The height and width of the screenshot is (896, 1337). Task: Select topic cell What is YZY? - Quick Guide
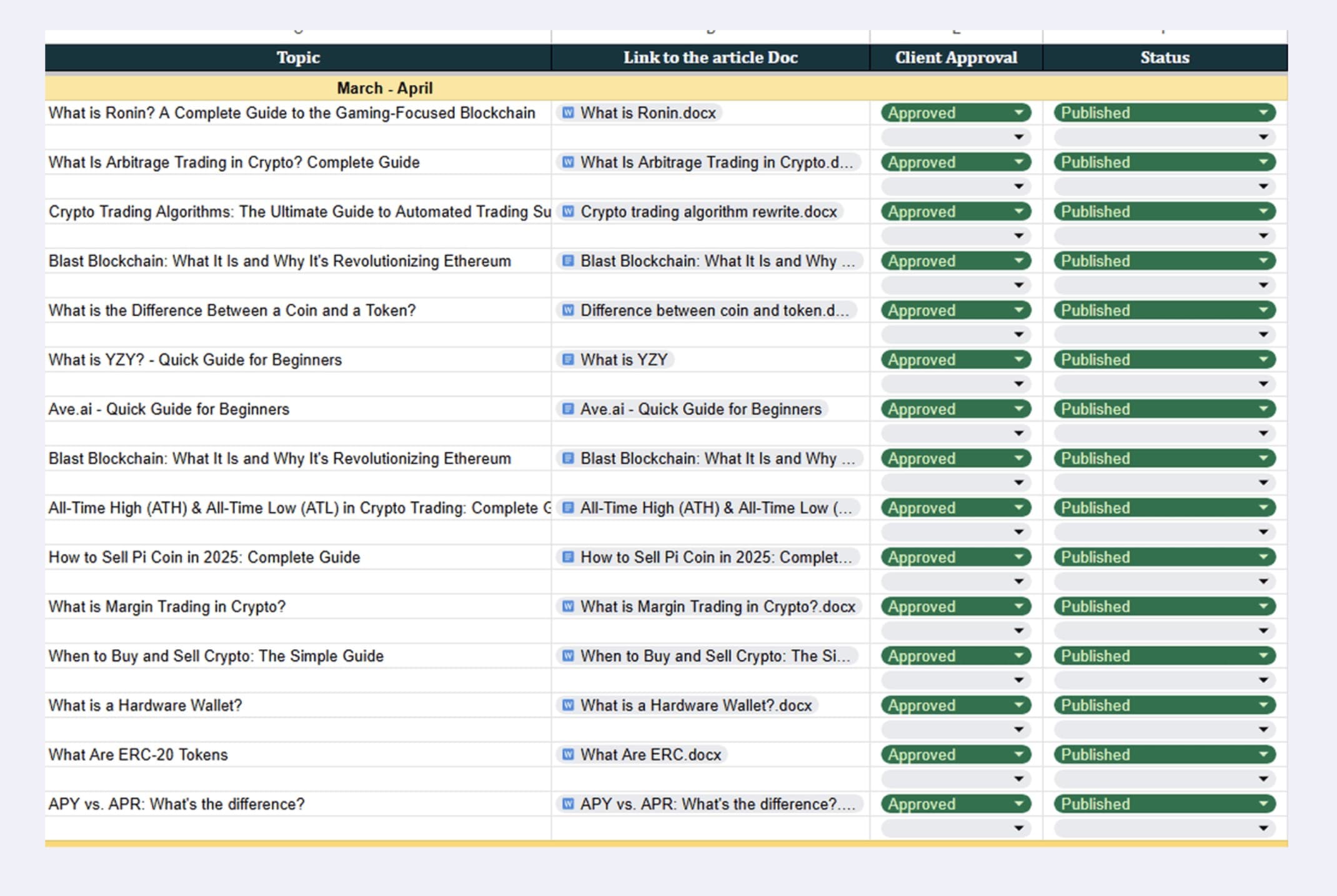coord(298,360)
